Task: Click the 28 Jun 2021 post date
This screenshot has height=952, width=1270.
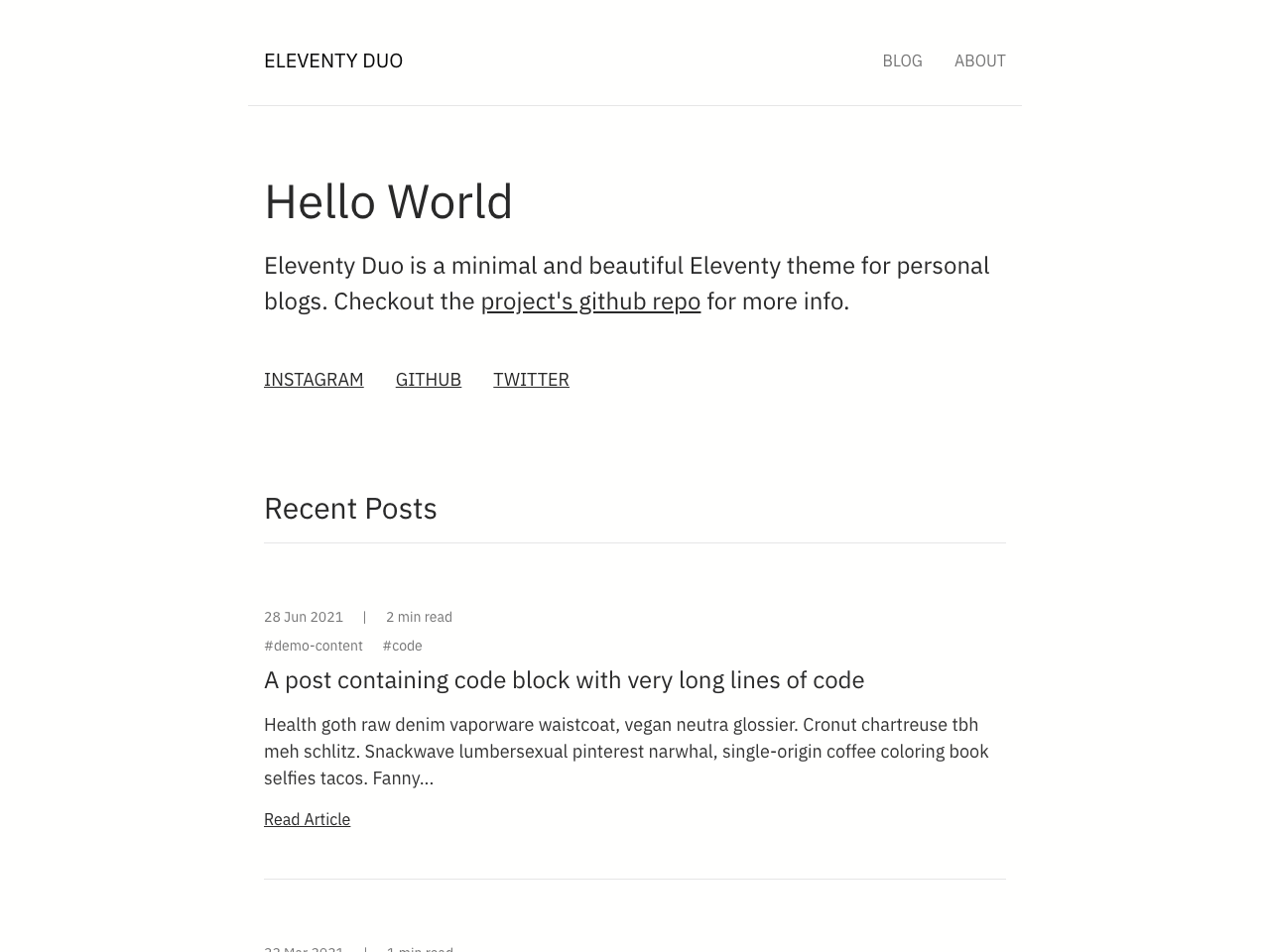Action: click(x=304, y=616)
